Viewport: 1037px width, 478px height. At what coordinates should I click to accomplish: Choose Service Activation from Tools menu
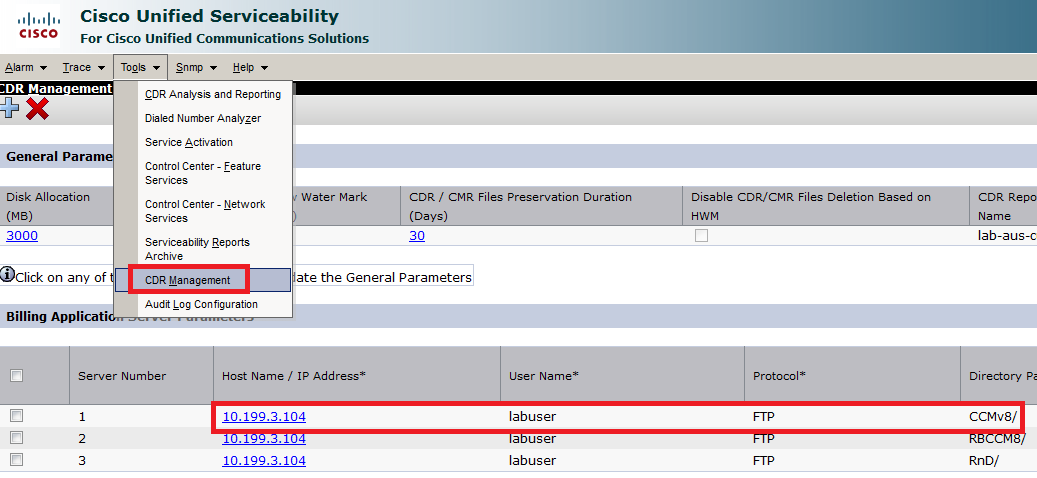tap(189, 142)
